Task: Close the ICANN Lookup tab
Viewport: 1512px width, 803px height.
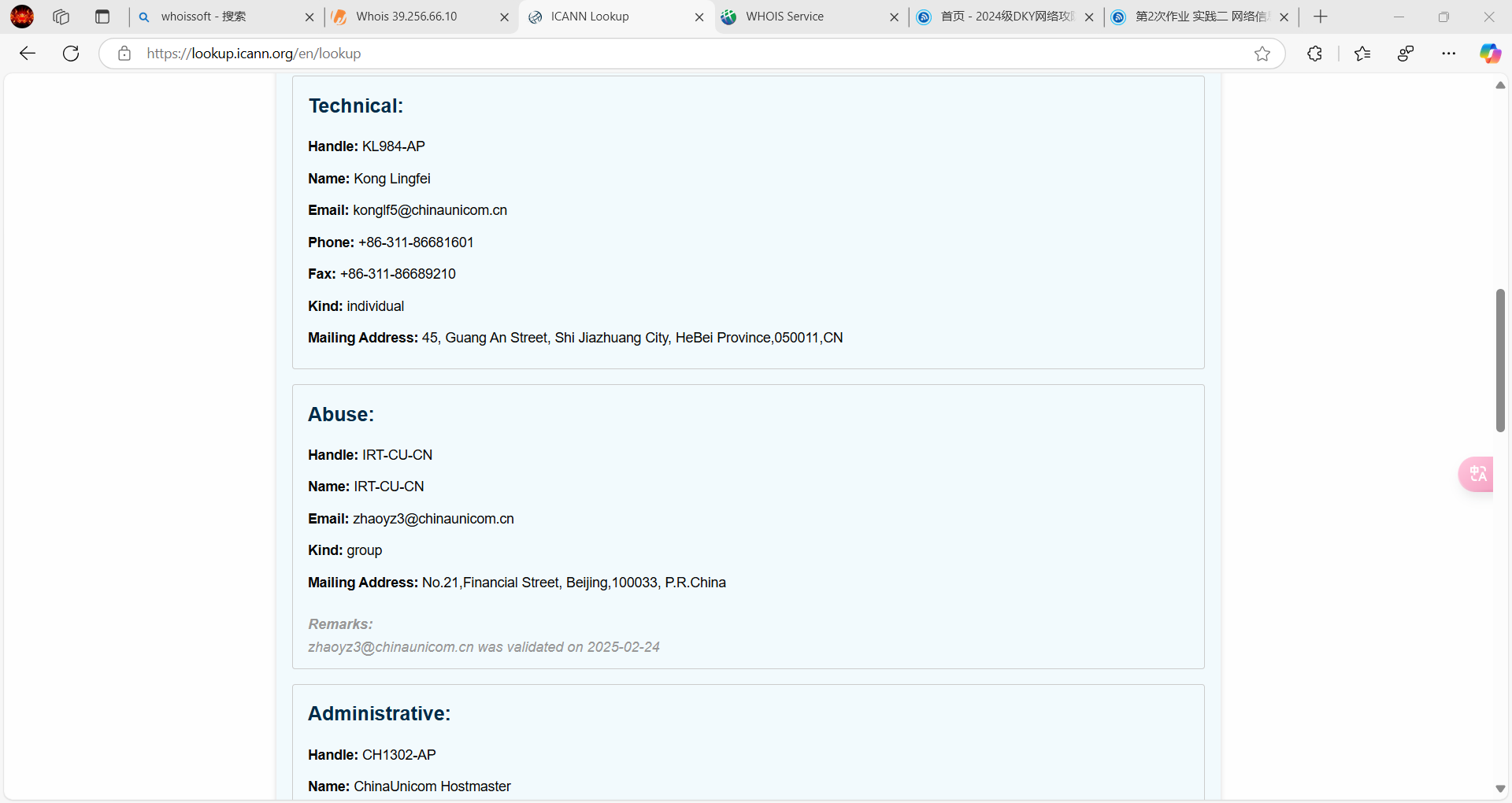Action: (699, 17)
